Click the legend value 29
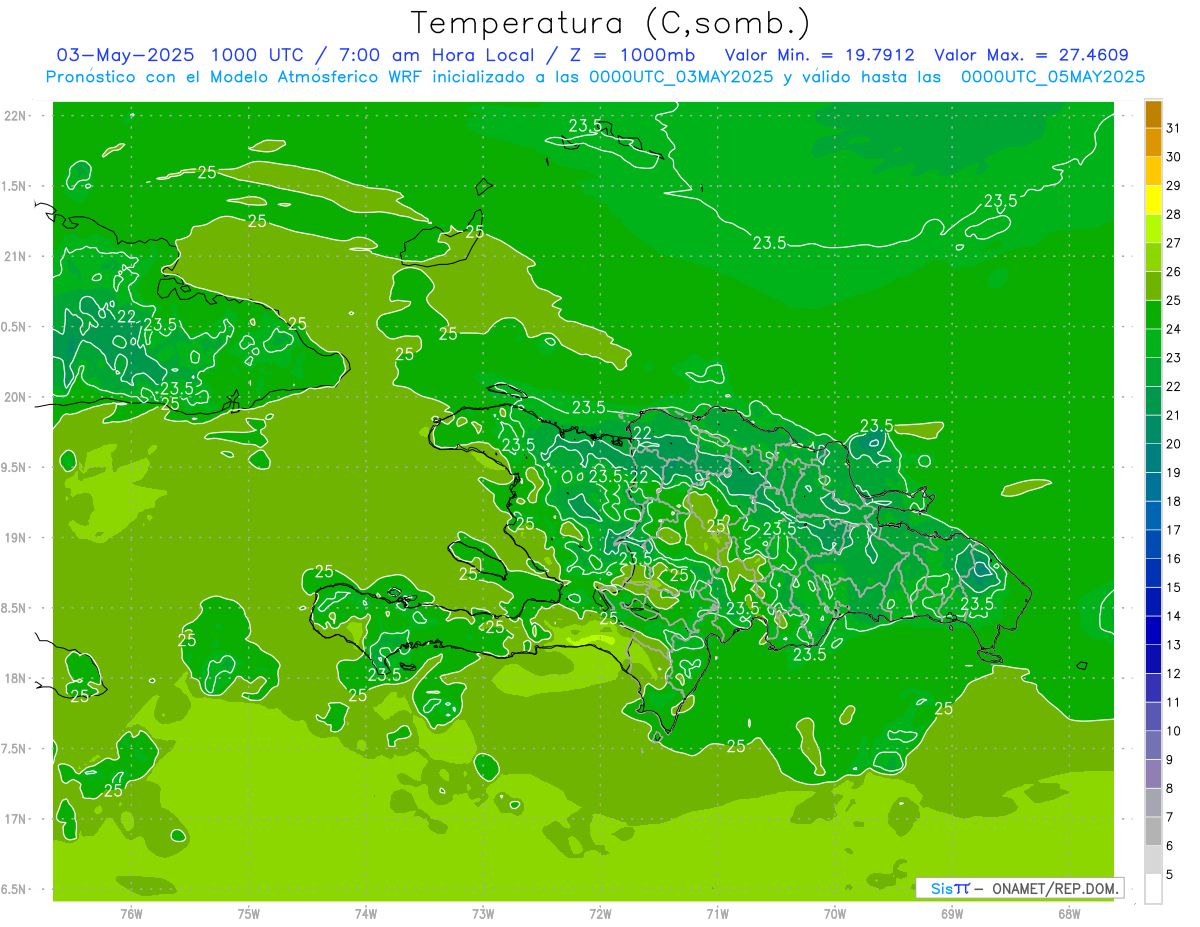 (1173, 185)
